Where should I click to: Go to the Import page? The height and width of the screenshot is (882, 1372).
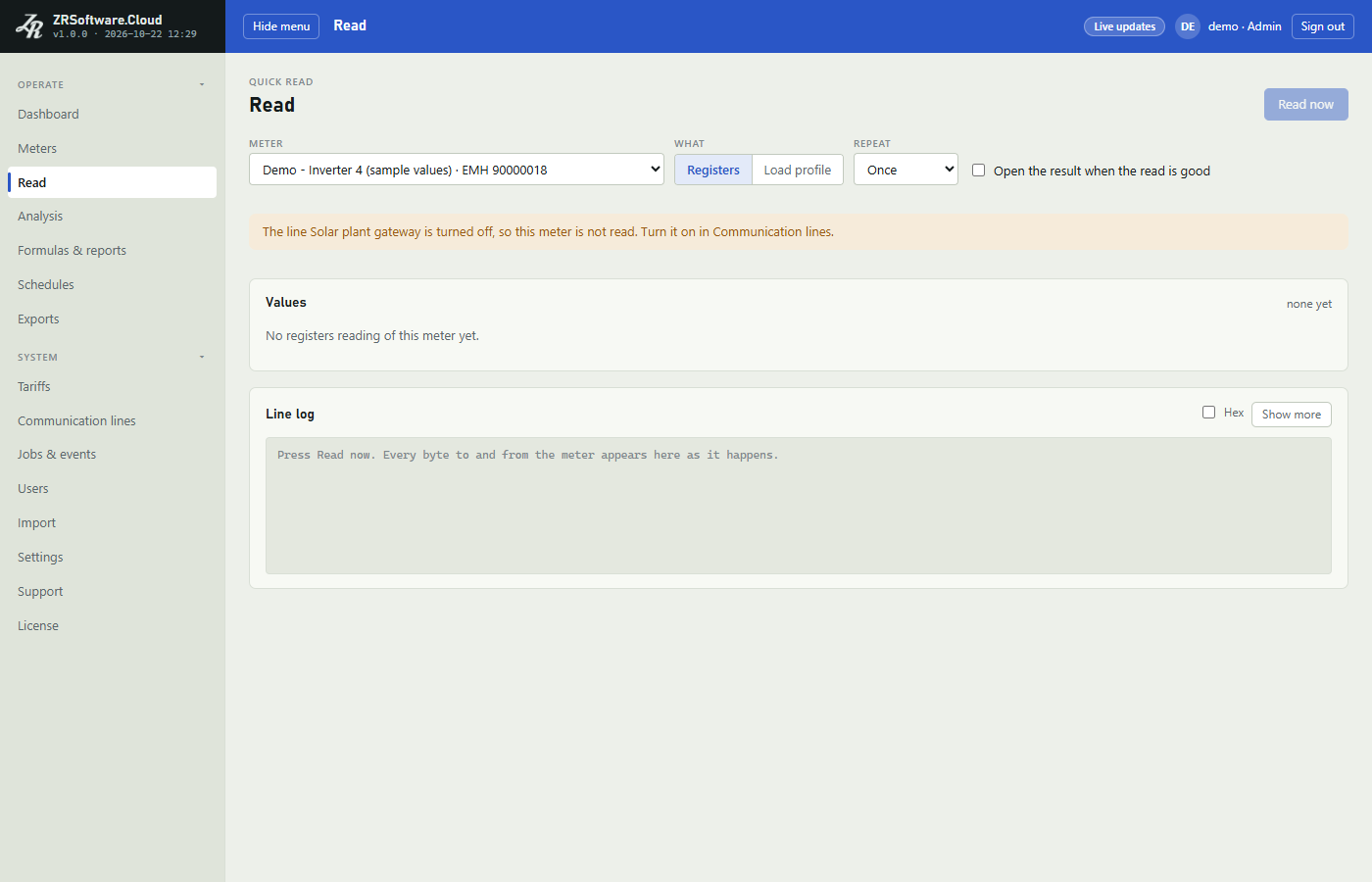pos(112,523)
